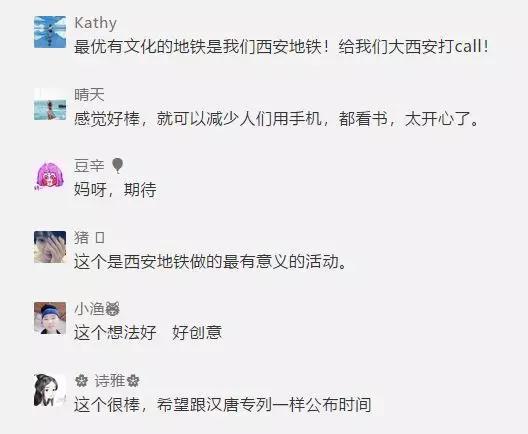
Task: Click the cat emoji after 小渔
Action: [x=112, y=309]
